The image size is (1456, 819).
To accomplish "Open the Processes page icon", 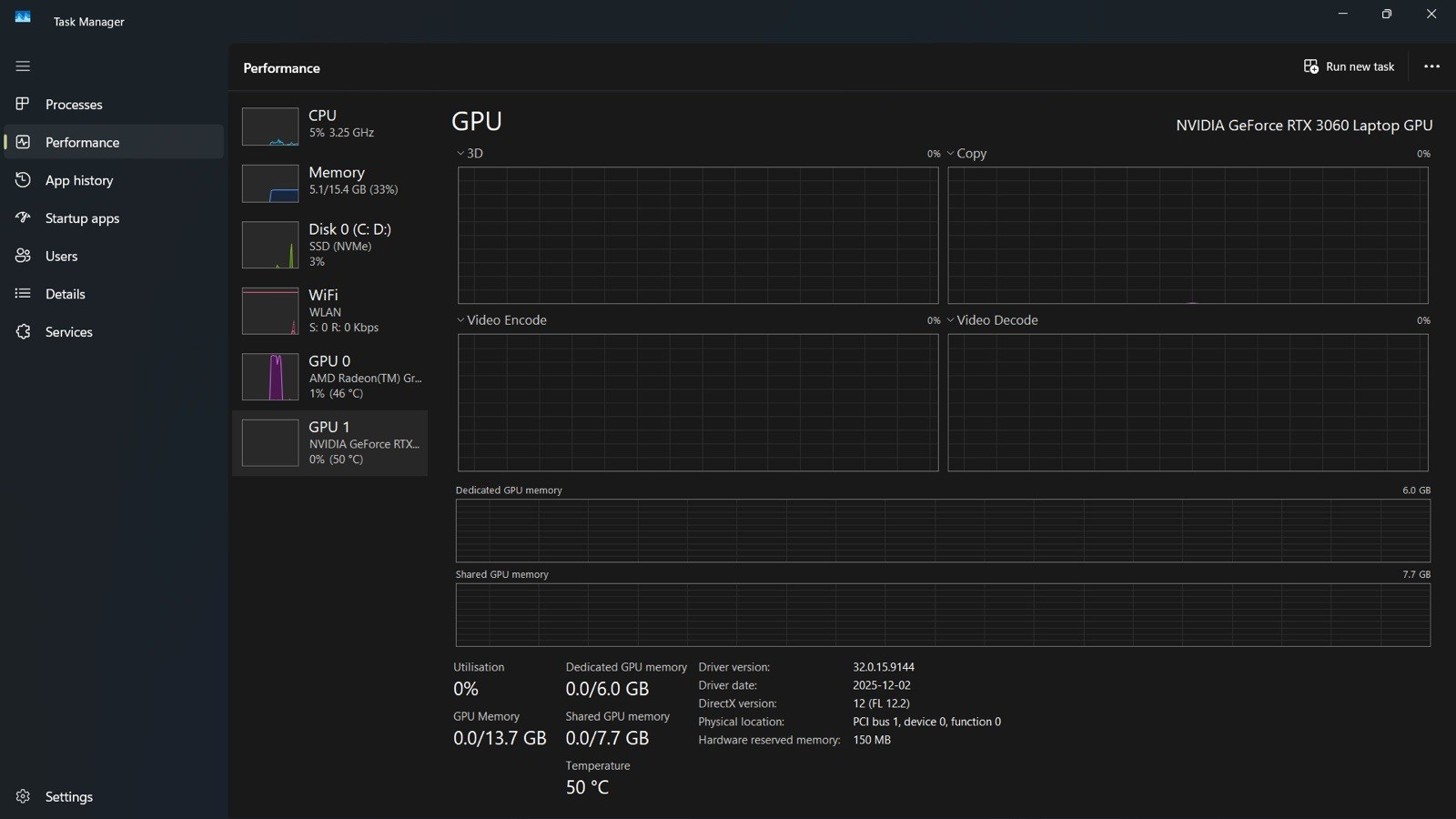I will [23, 104].
